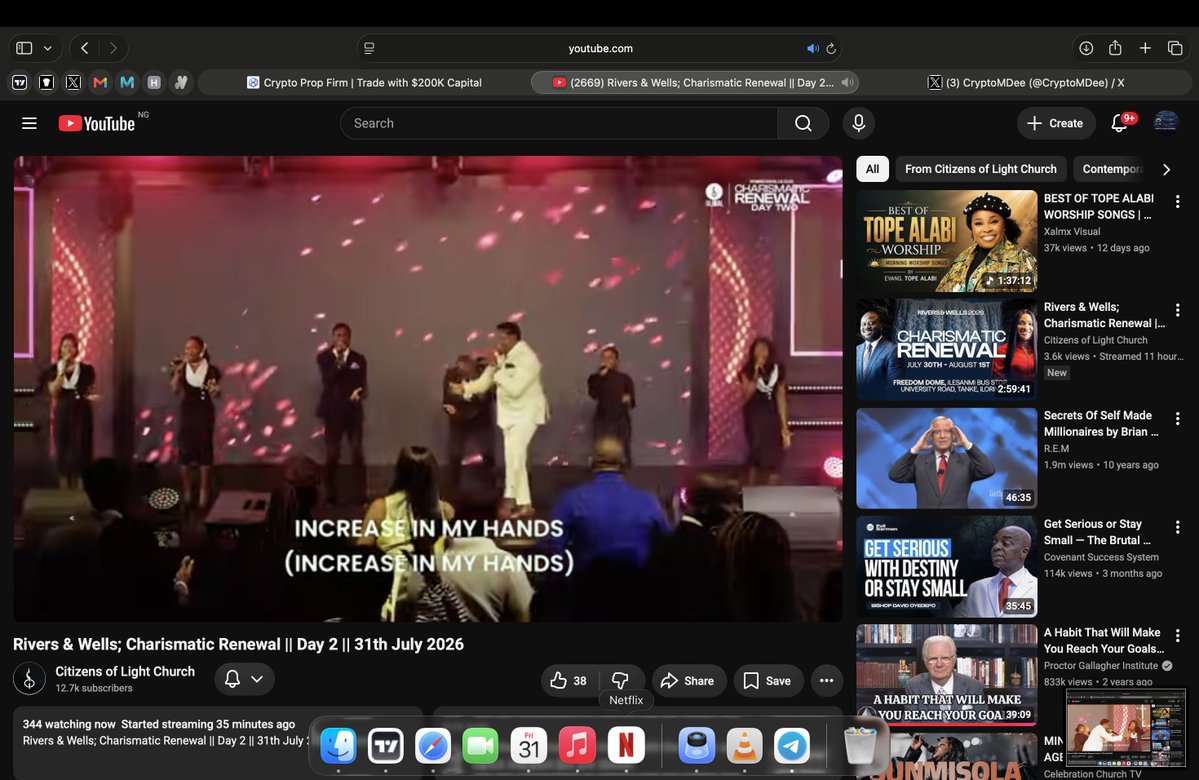Open a new Safari tab with plus
This screenshot has height=780, width=1199.
pyautogui.click(x=1145, y=48)
